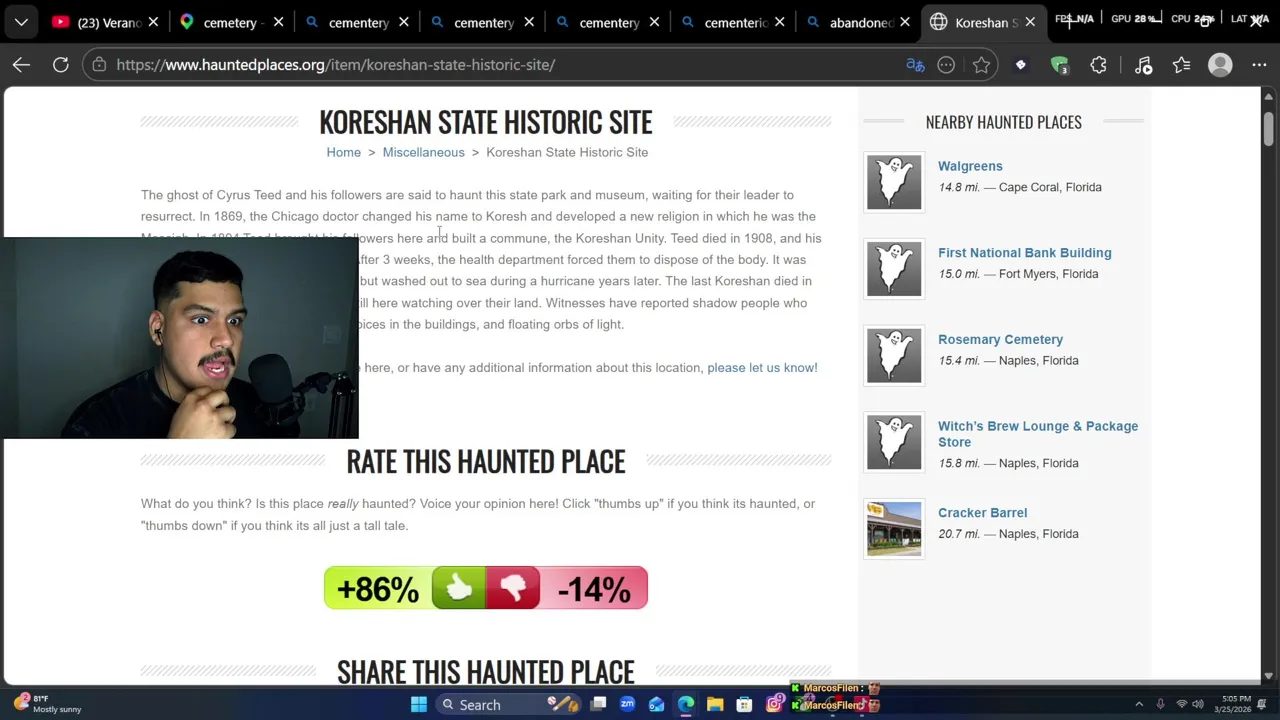Image resolution: width=1280 pixels, height=720 pixels.
Task: Open Zoom from the taskbar
Action: point(627,705)
